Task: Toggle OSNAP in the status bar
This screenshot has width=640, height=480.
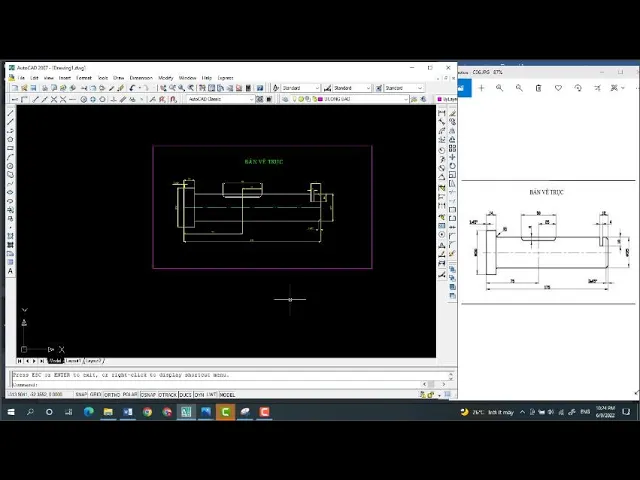Action: click(x=146, y=395)
